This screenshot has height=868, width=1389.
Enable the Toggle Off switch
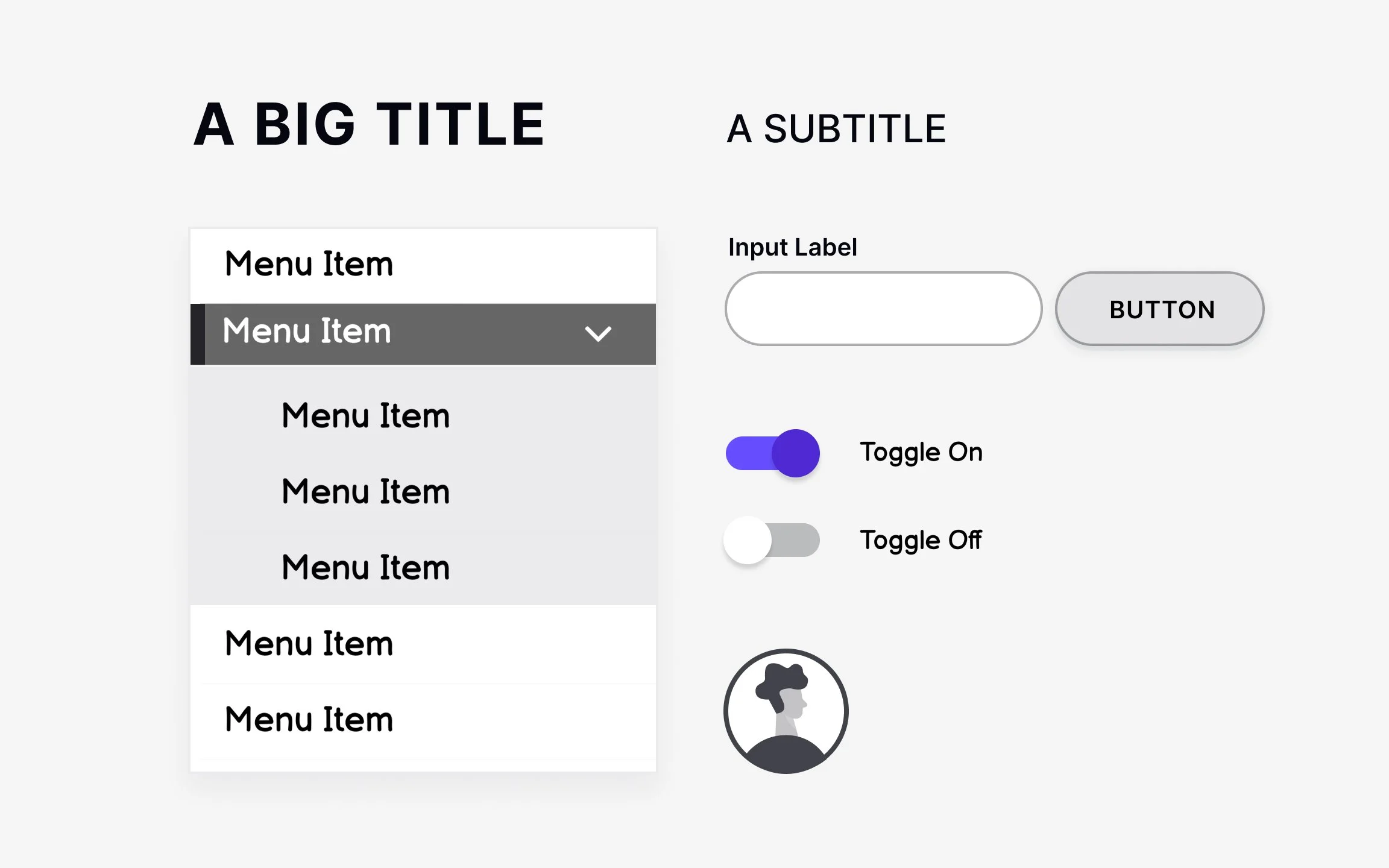(772, 540)
